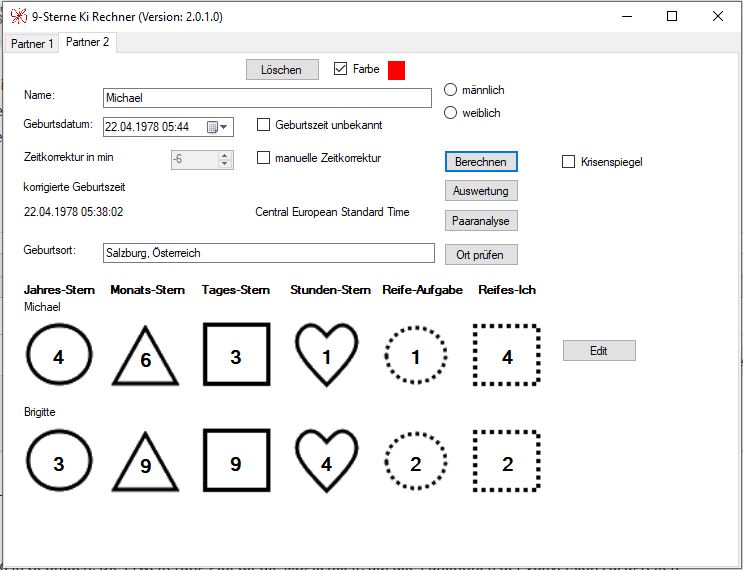Decrease Zeitkorrektur value with down arrow

pos(224,164)
